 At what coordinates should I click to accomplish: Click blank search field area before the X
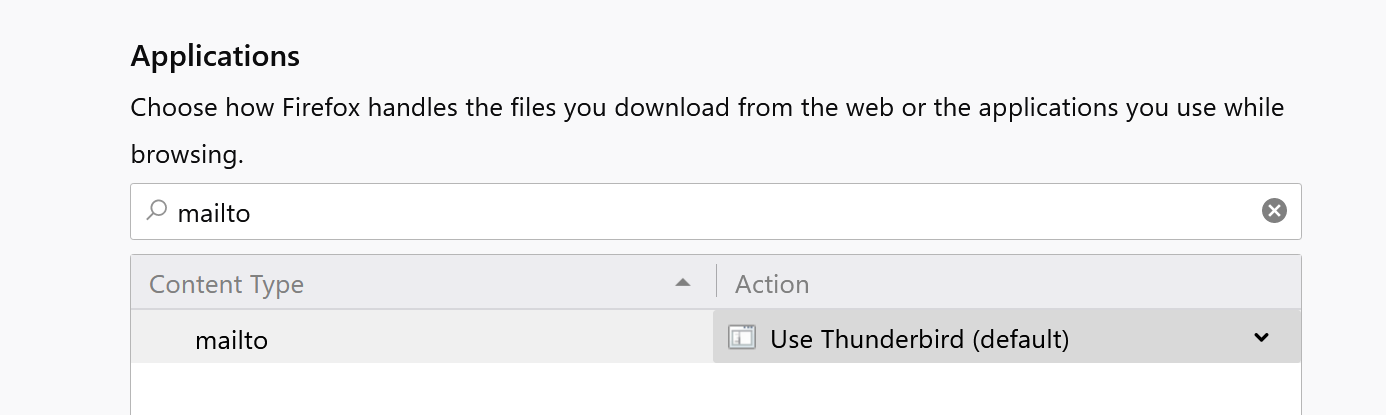coord(755,211)
